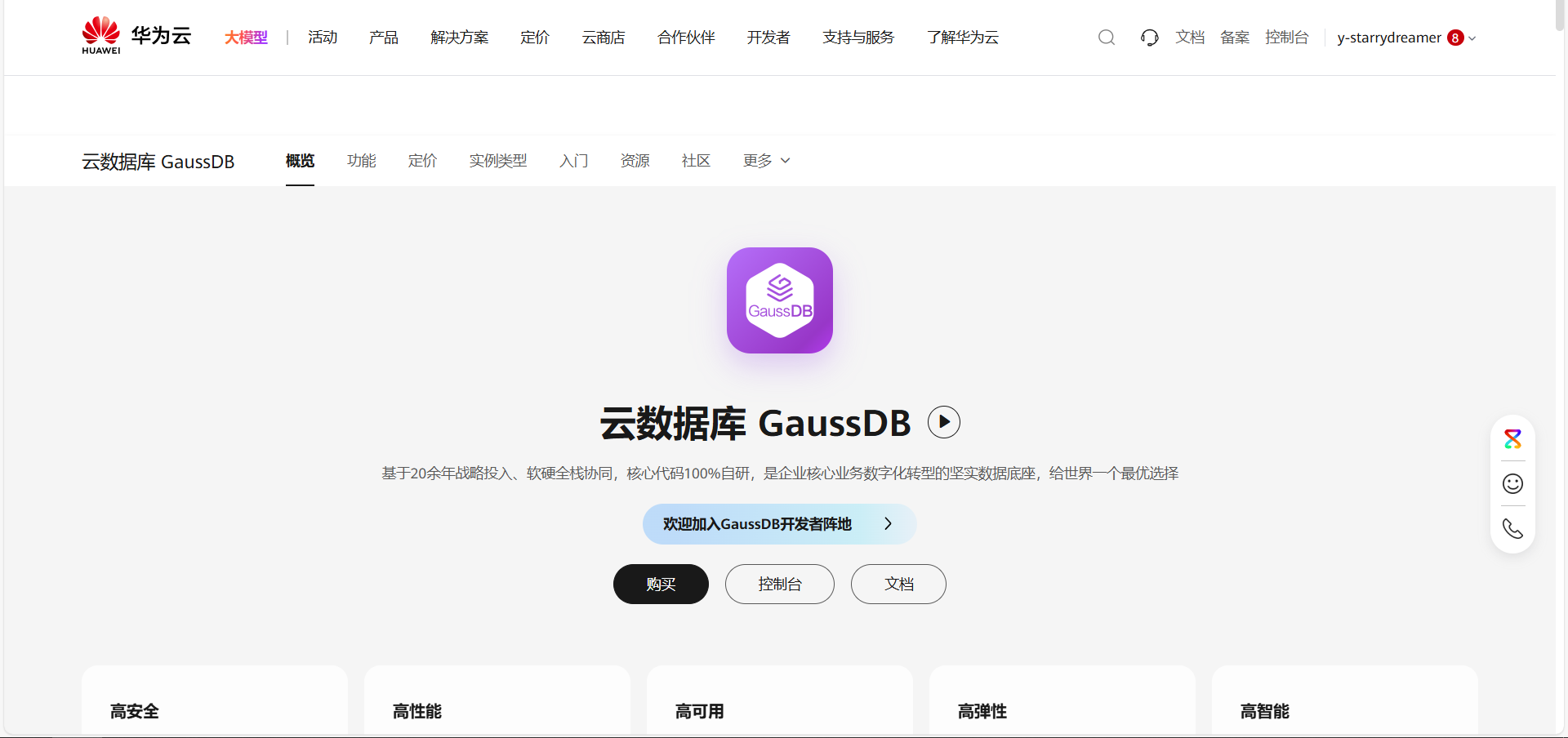
Task: Open the red notification badge showing 8
Action: click(x=1455, y=38)
